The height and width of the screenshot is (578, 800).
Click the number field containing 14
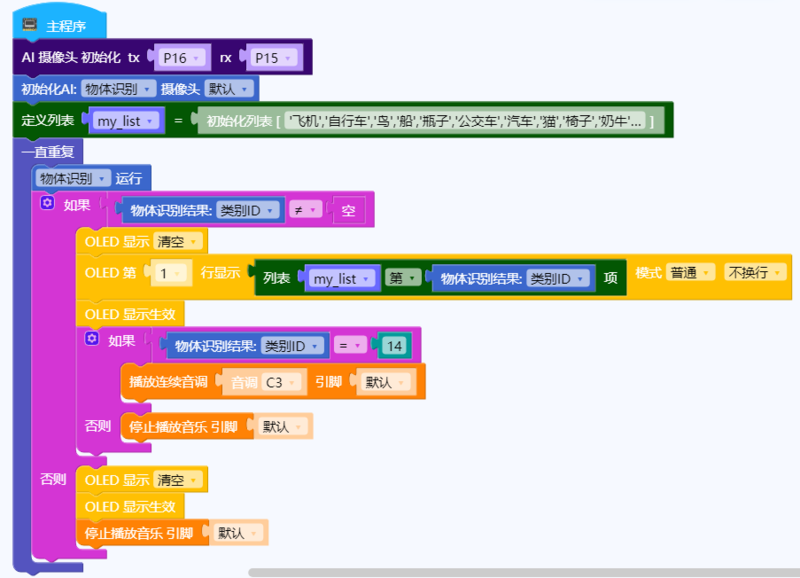(x=394, y=346)
